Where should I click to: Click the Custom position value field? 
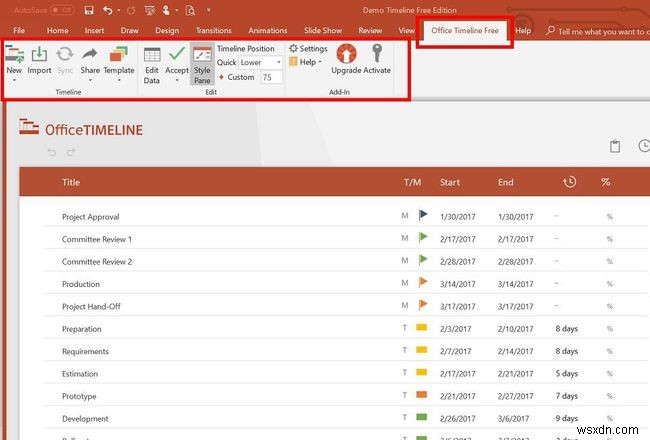pyautogui.click(x=271, y=77)
